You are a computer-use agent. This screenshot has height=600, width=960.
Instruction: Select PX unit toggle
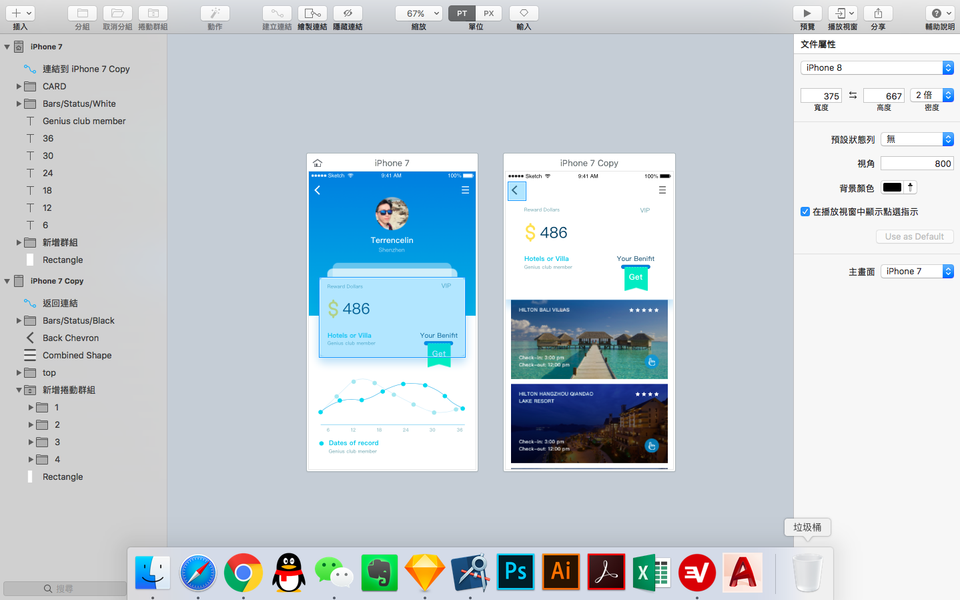click(489, 13)
